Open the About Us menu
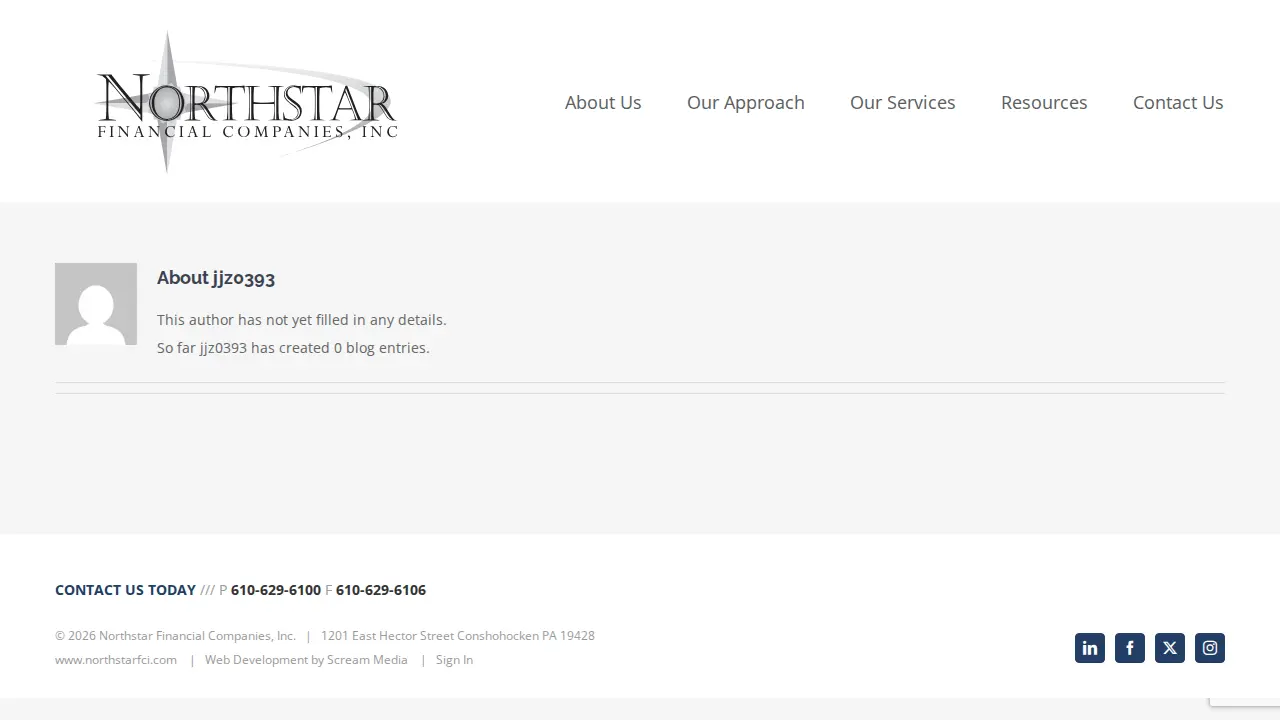This screenshot has width=1280, height=720. (x=603, y=103)
